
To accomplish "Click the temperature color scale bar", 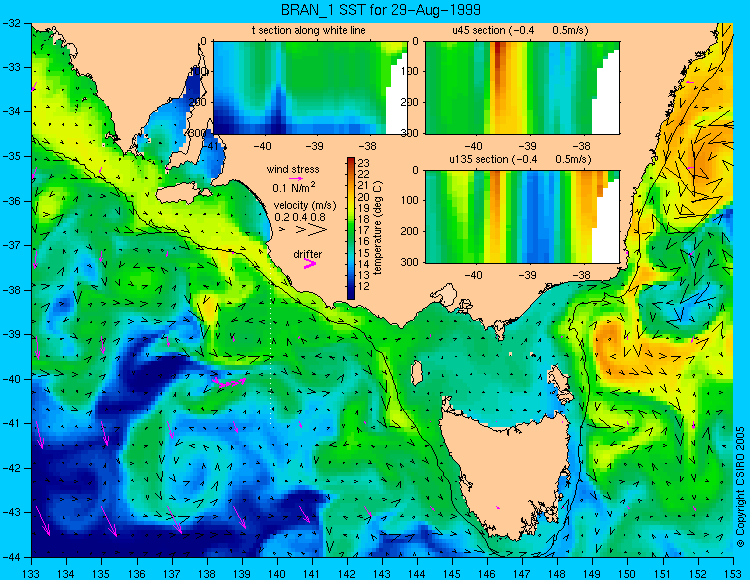I will (x=351, y=229).
